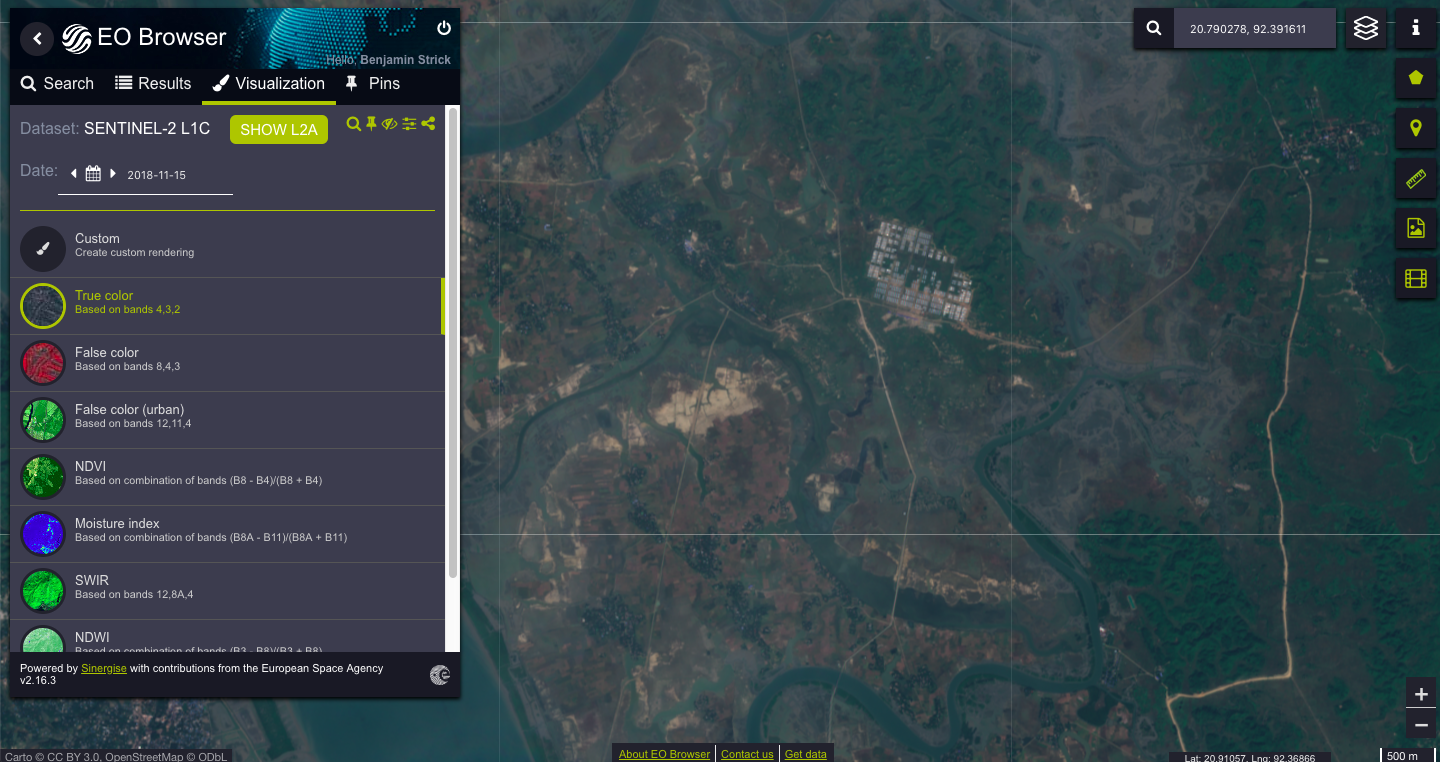The height and width of the screenshot is (762, 1440).
Task: Select draw area of interest polygon tool
Action: (x=1416, y=78)
